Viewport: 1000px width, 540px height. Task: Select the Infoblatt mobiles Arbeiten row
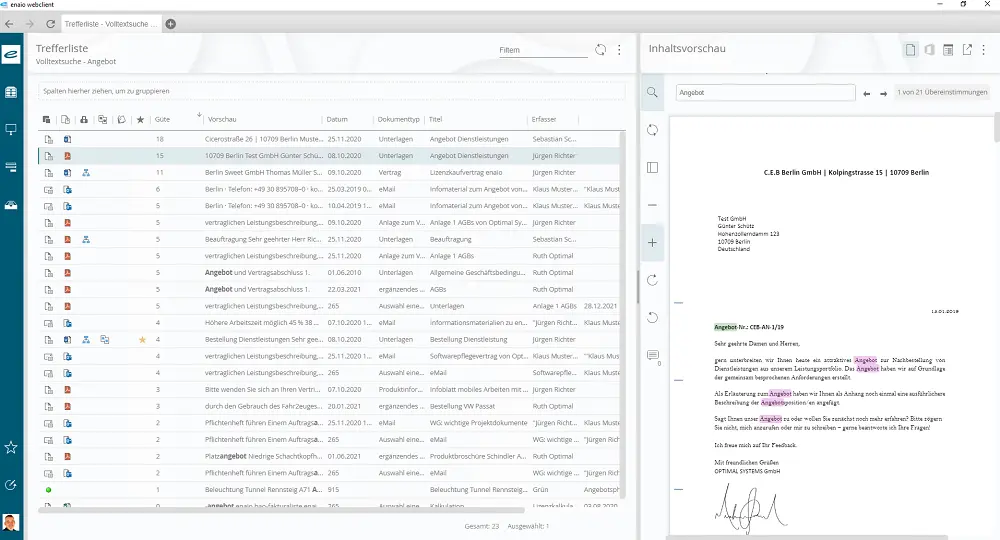(x=328, y=390)
